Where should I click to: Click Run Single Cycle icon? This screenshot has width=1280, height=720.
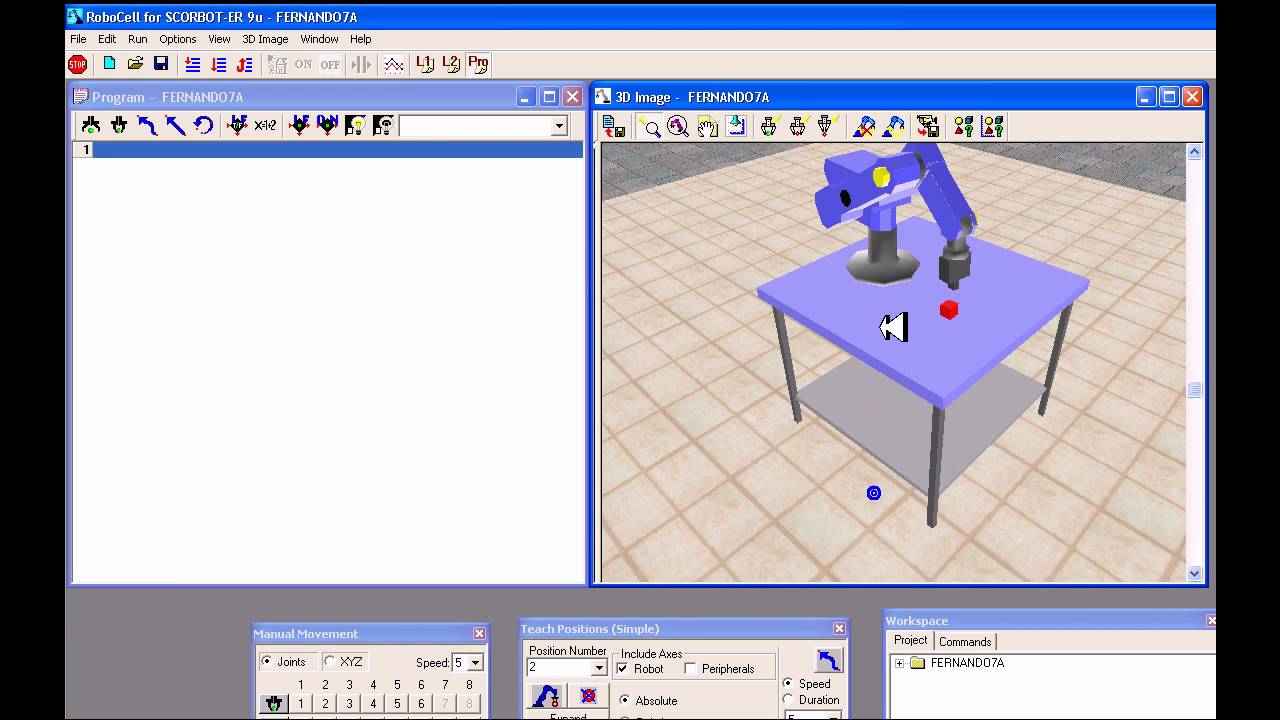(219, 64)
